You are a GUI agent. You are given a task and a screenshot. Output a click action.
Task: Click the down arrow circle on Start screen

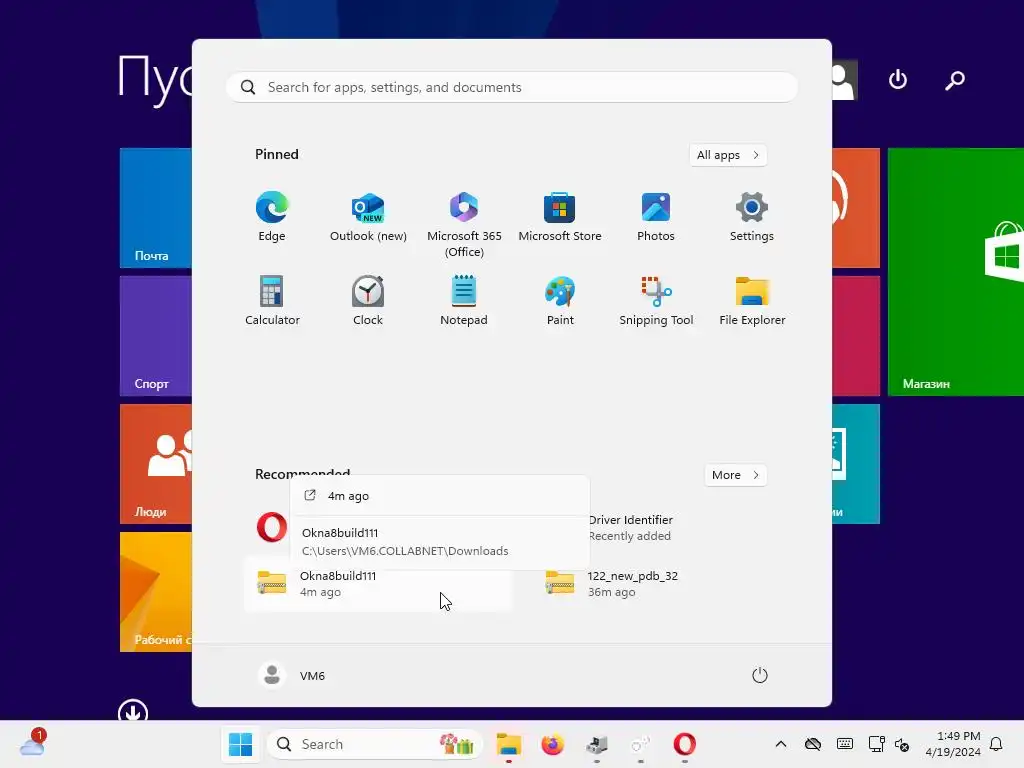[x=133, y=712]
